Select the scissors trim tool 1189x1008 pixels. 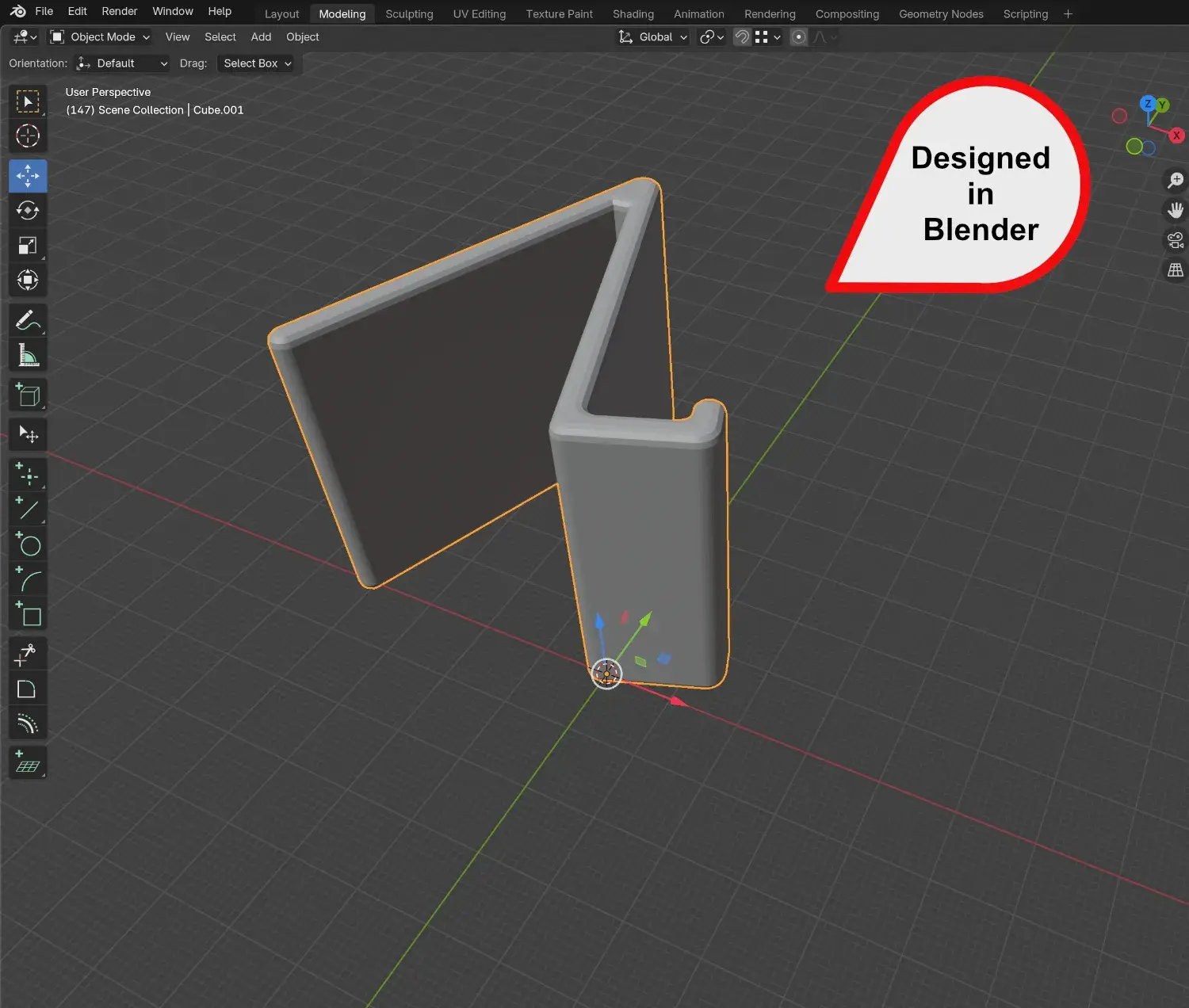coord(28,655)
